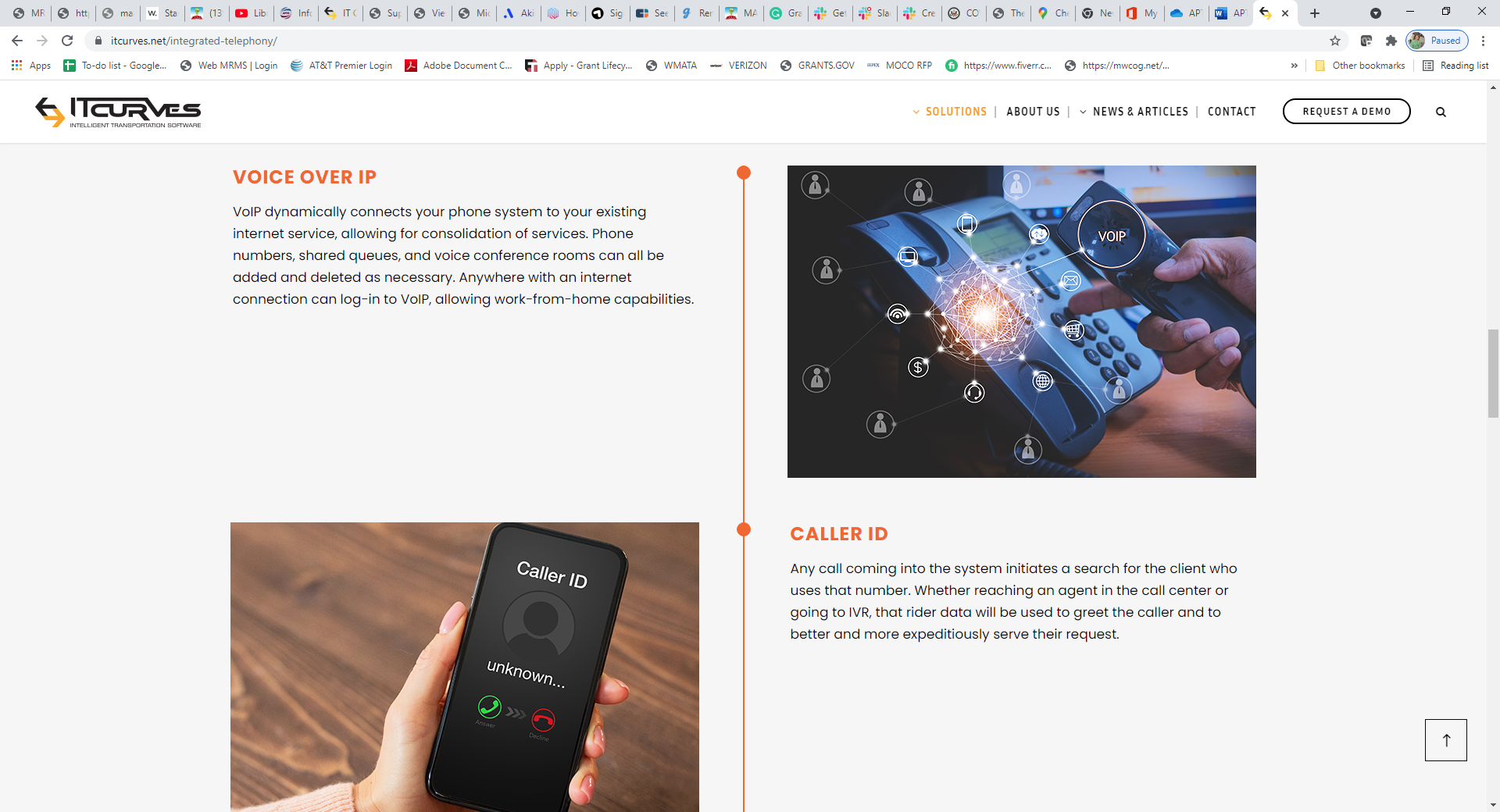Click the back-to-top arrow button
This screenshot has width=1500, height=812.
(x=1445, y=740)
